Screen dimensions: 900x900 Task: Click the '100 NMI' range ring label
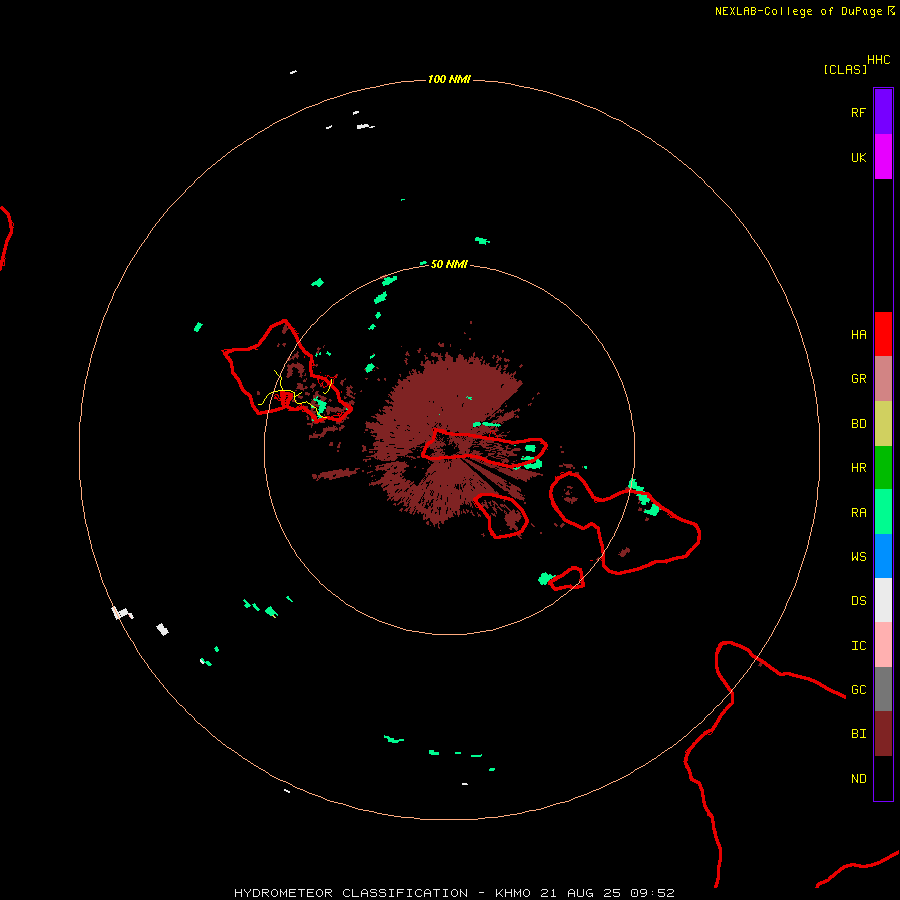(x=449, y=79)
